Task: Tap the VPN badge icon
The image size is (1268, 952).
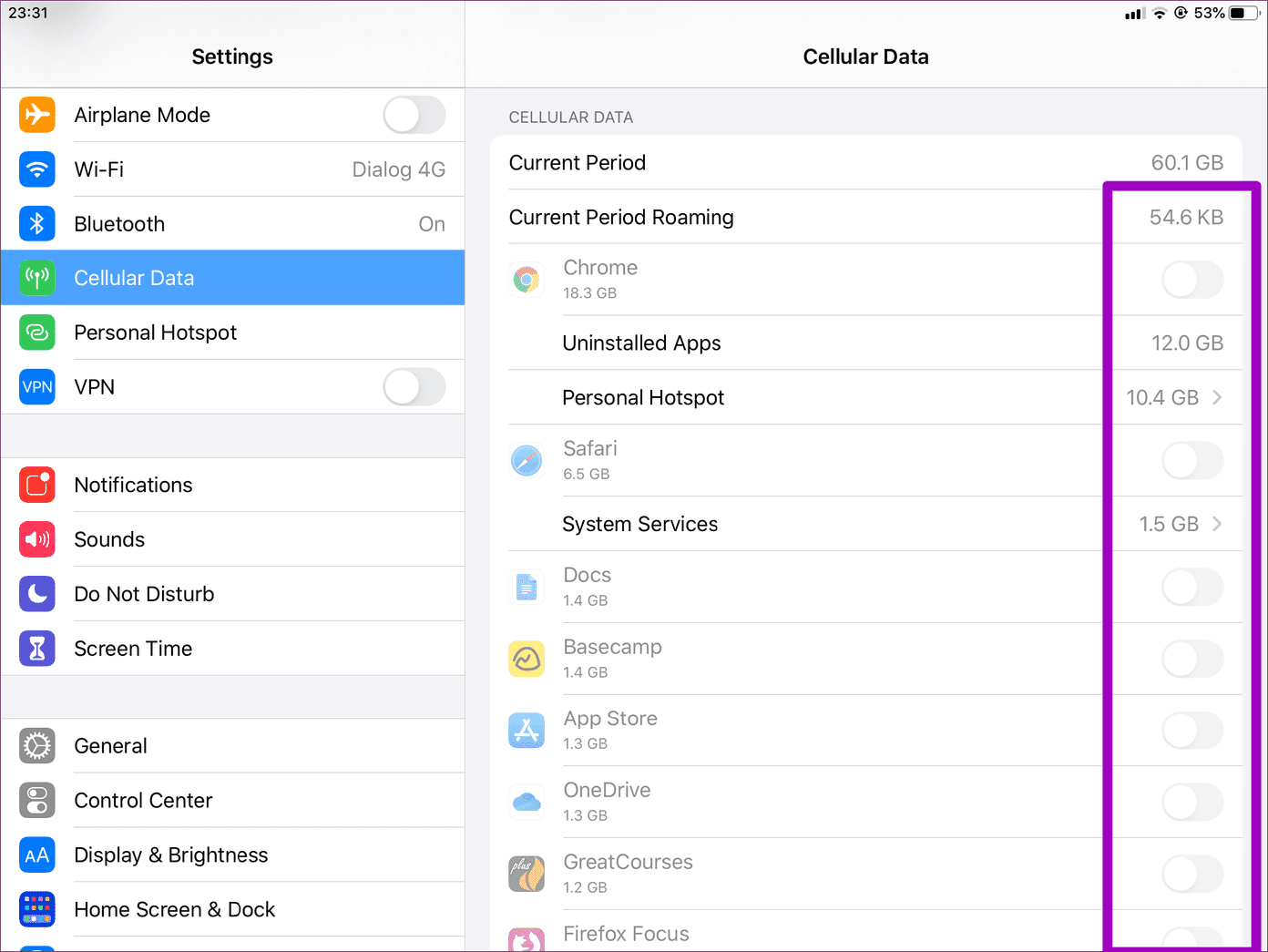Action: point(37,387)
